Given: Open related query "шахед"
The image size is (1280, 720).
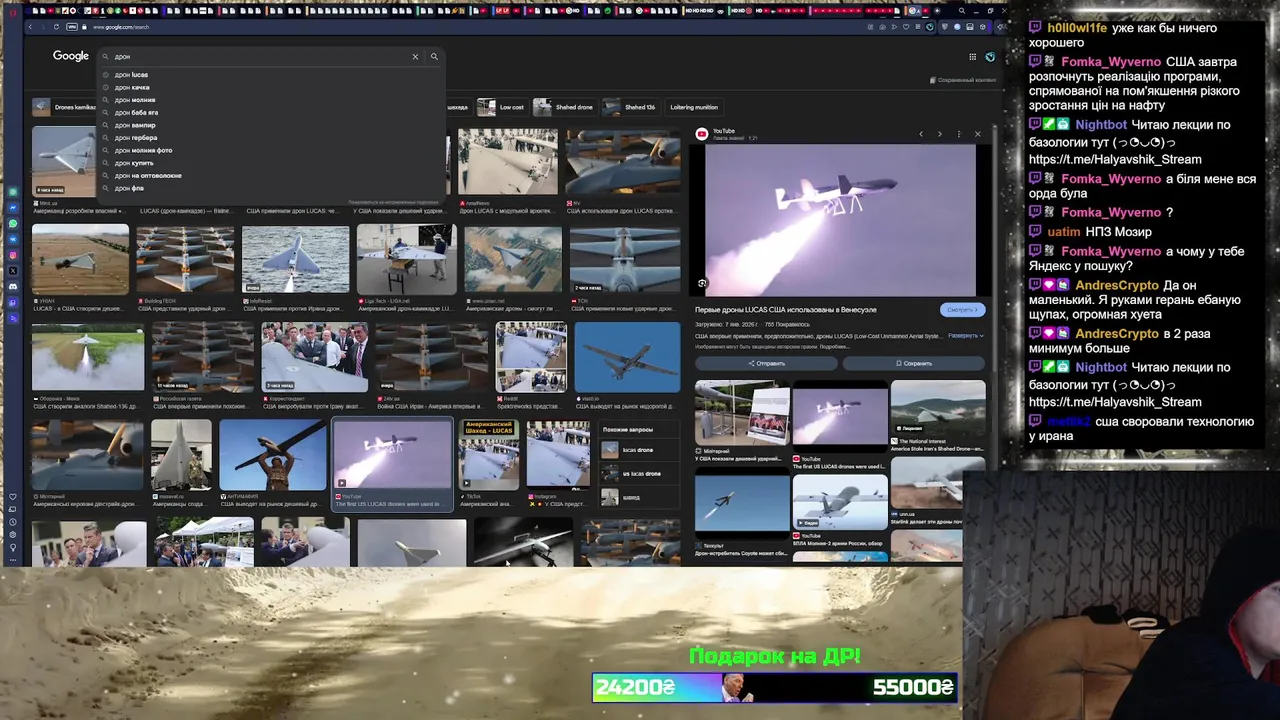Looking at the screenshot, I should [x=637, y=497].
